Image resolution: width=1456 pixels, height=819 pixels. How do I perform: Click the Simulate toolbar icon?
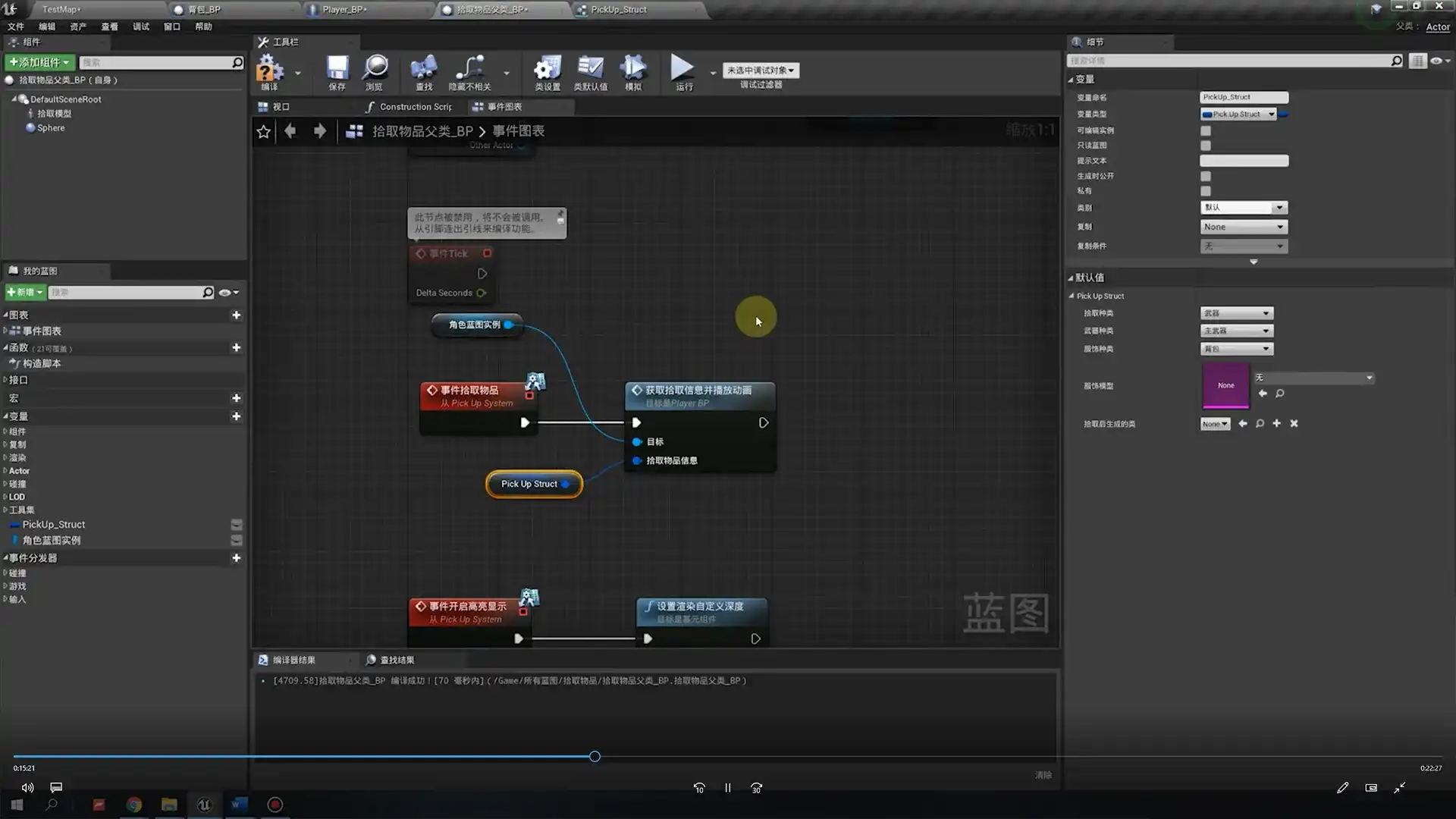pyautogui.click(x=632, y=69)
